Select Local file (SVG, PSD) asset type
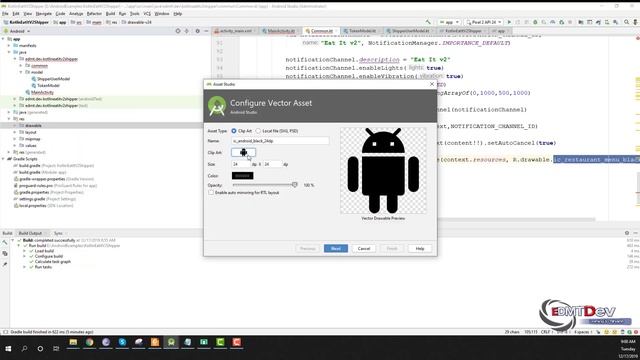The width and height of the screenshot is (640, 360). tap(258, 131)
